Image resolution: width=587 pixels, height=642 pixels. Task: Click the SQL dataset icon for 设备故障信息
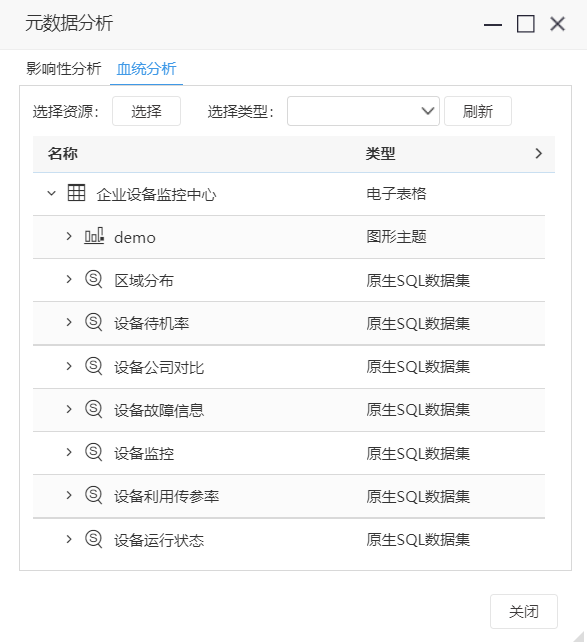pos(94,409)
